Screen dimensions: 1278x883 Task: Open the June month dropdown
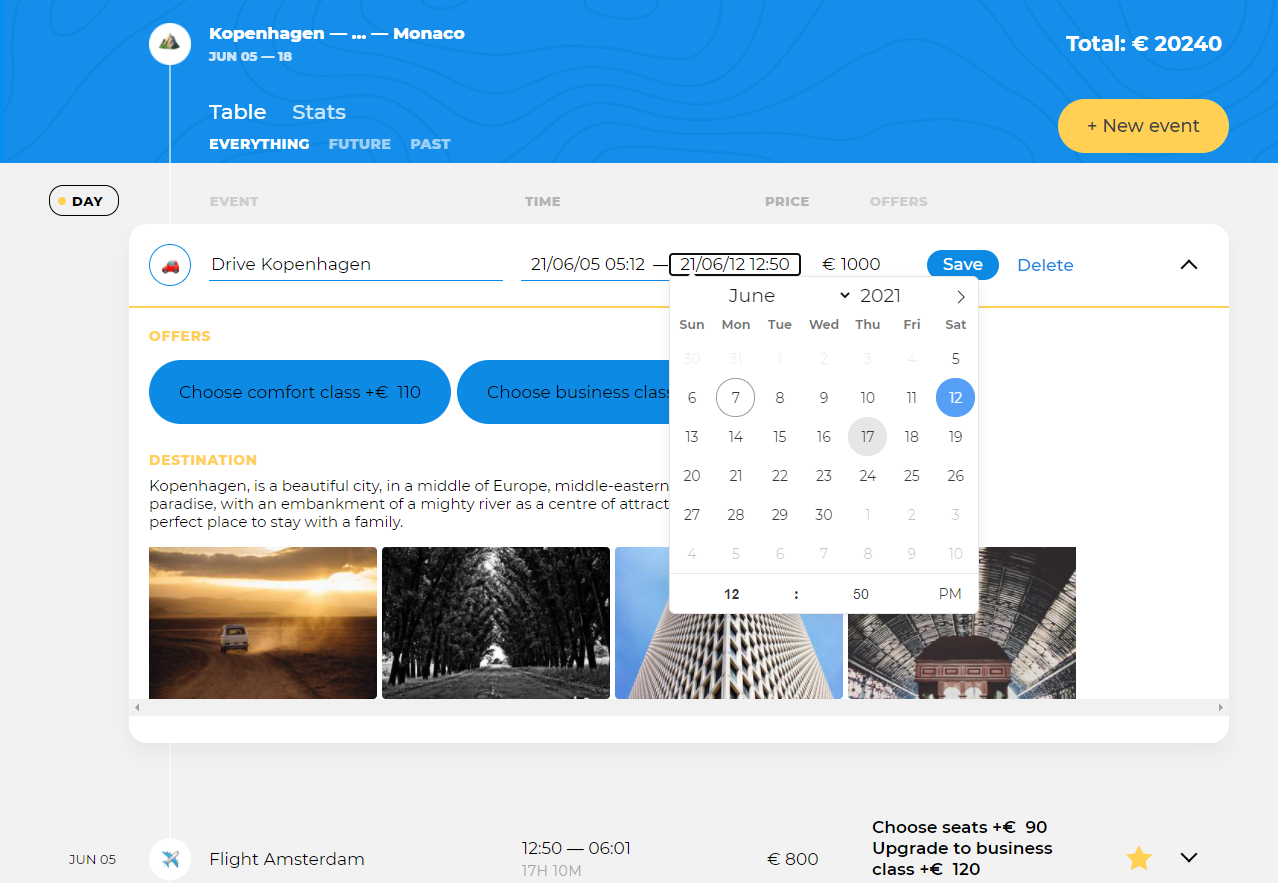coord(790,295)
